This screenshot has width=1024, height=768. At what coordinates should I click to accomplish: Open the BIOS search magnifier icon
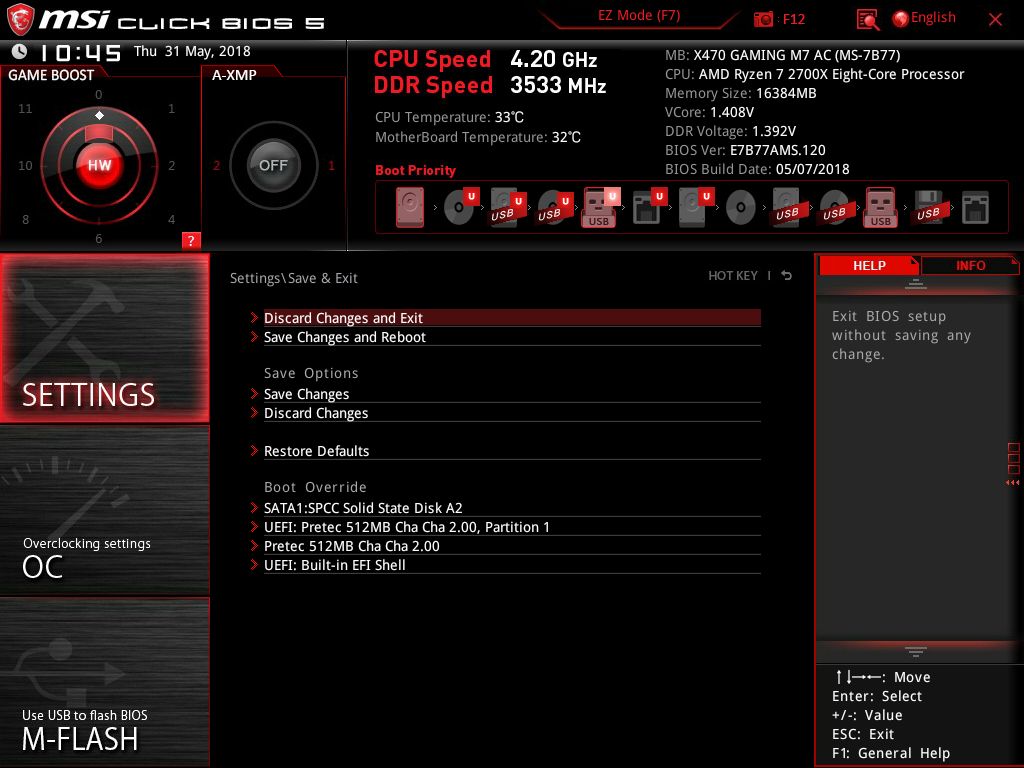(867, 20)
